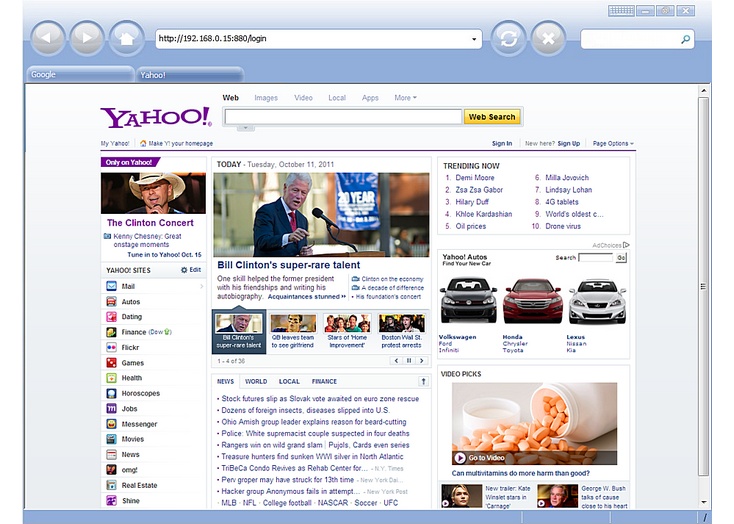The width and height of the screenshot is (734, 524).
Task: Click the browser Forward arrow button
Action: pyautogui.click(x=87, y=38)
